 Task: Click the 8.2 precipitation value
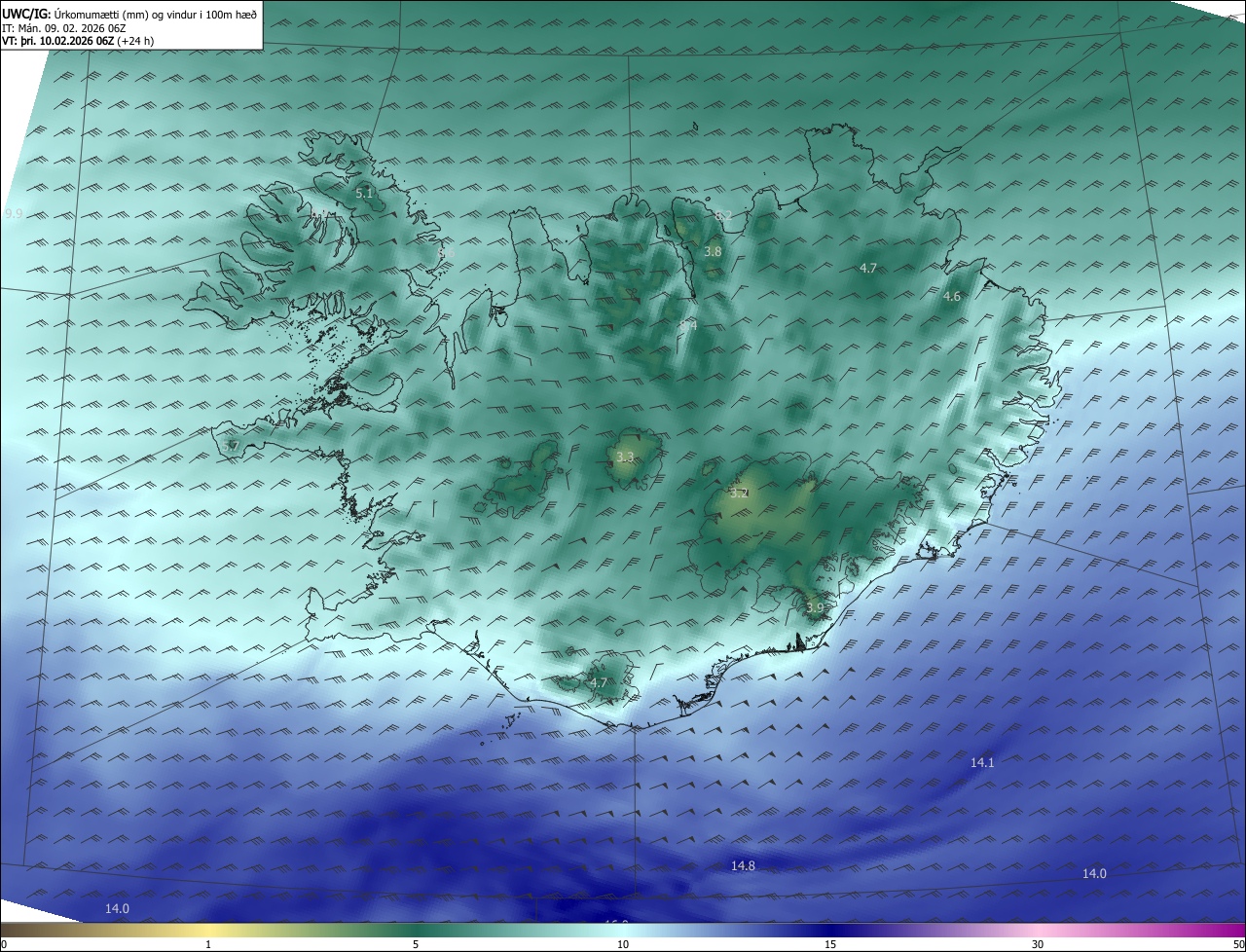point(723,215)
